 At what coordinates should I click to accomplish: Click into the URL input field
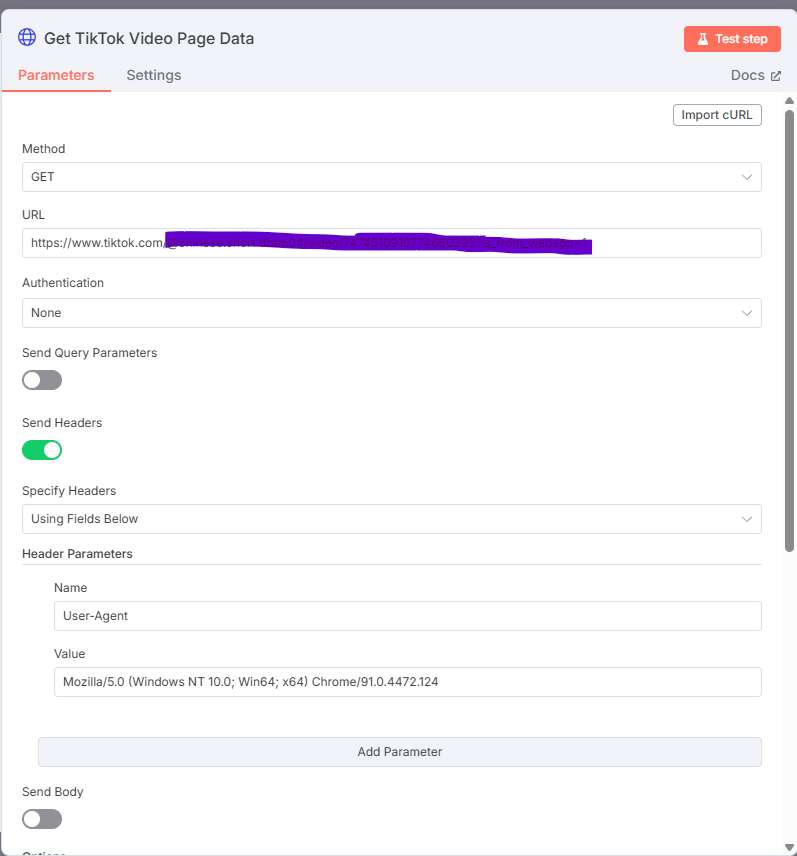point(391,243)
